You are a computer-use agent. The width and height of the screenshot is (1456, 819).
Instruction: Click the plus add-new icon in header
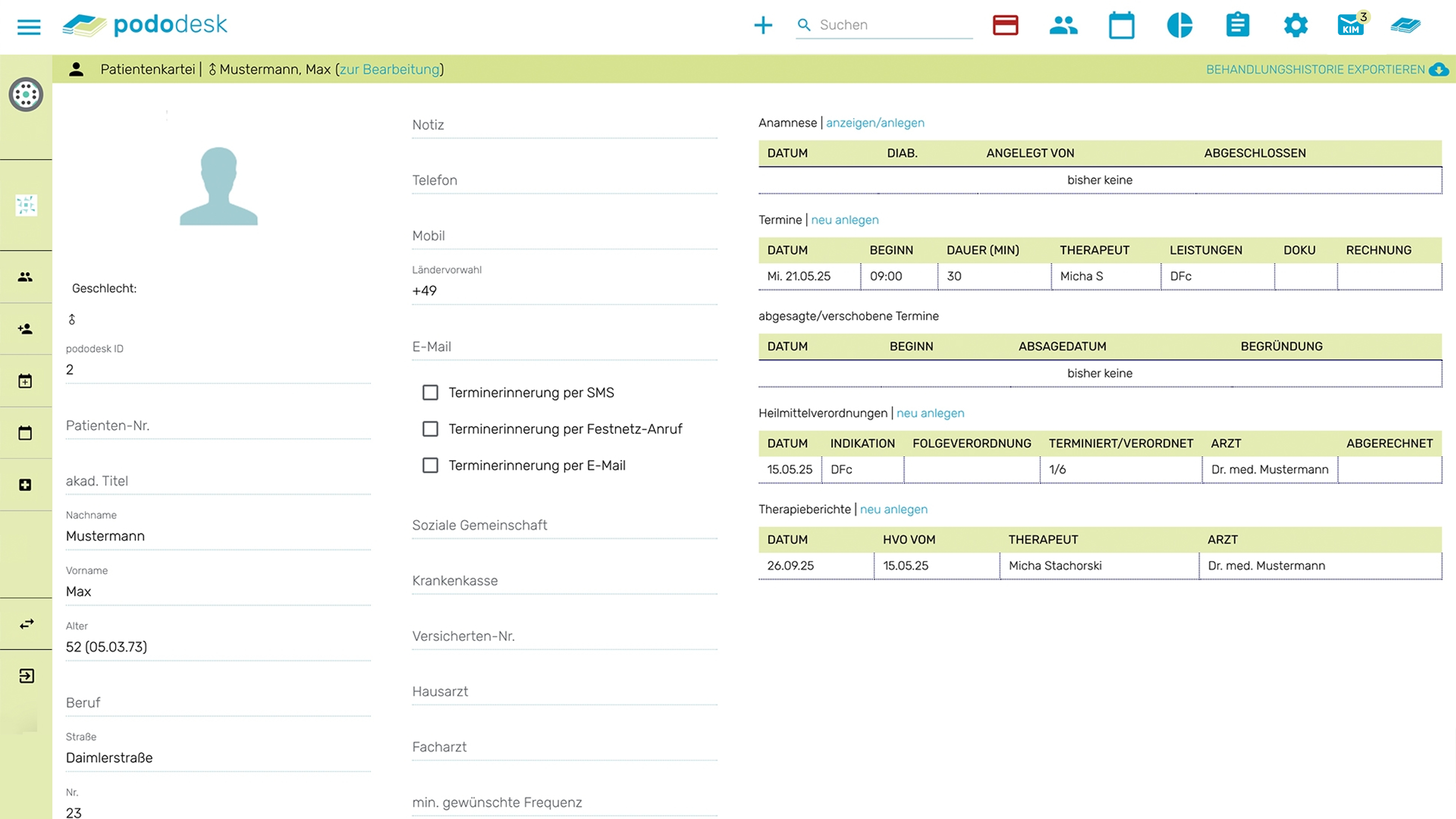[x=763, y=25]
